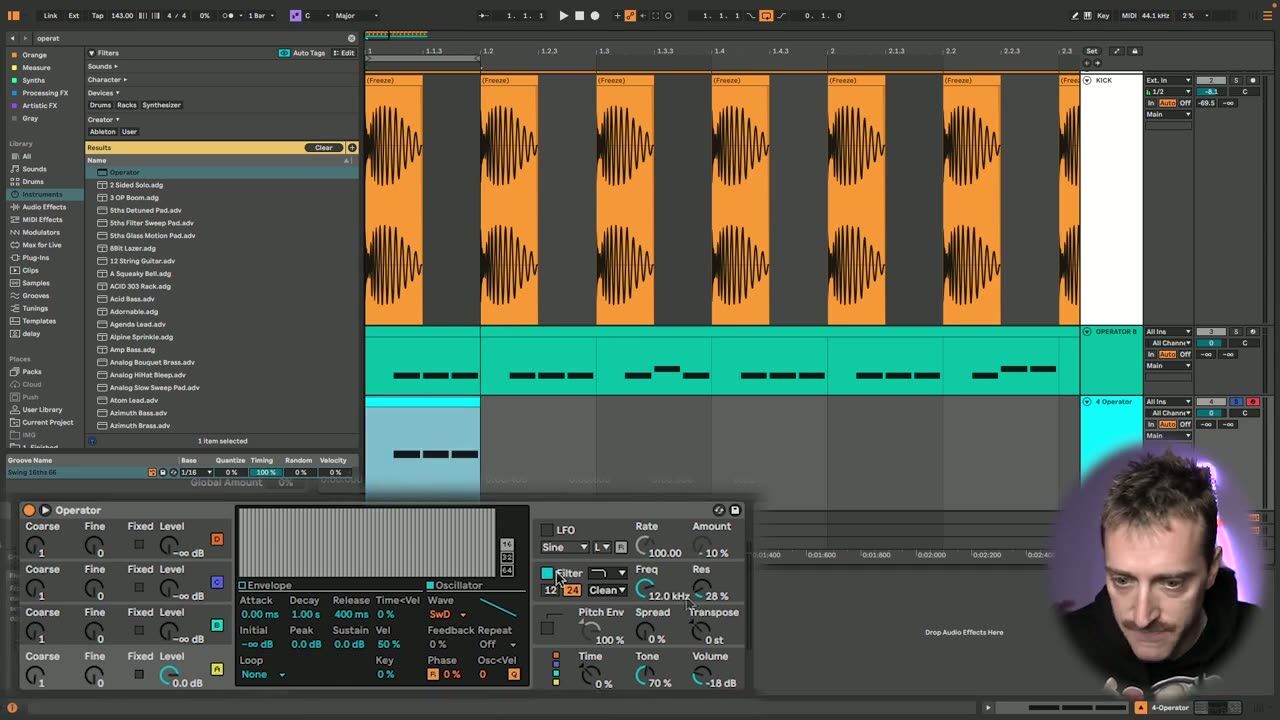1280x720 pixels.
Task: Select the Orange collection label
Action: coord(34,55)
